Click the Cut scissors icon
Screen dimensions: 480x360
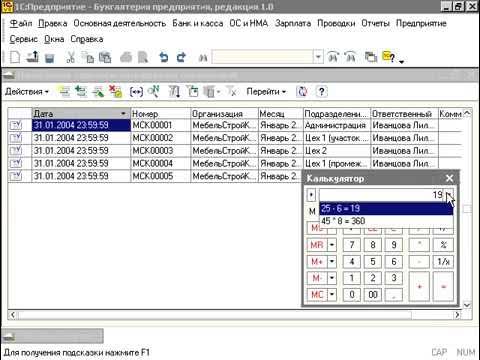(70, 57)
